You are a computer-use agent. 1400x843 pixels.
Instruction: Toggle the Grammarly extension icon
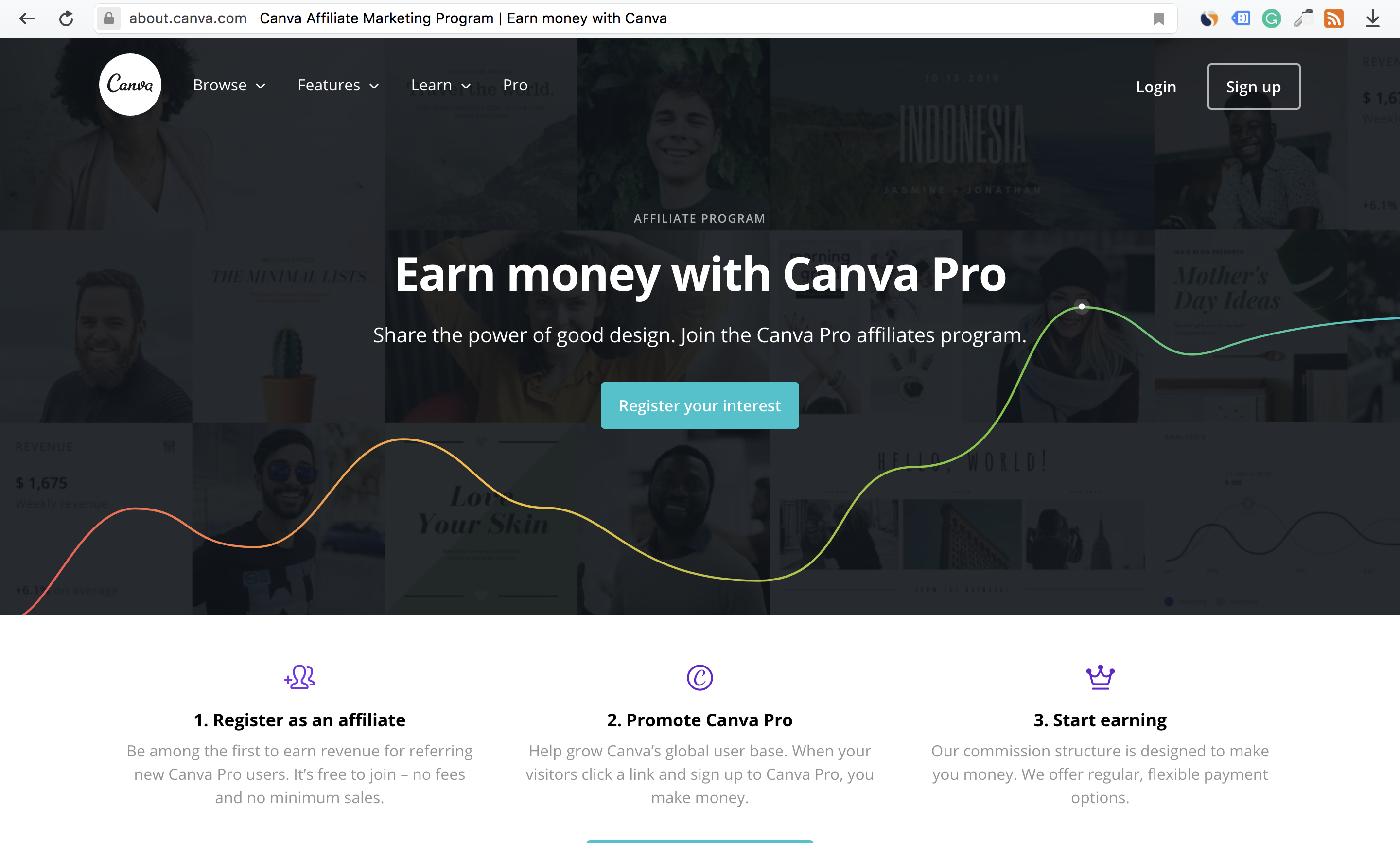coord(1272,18)
